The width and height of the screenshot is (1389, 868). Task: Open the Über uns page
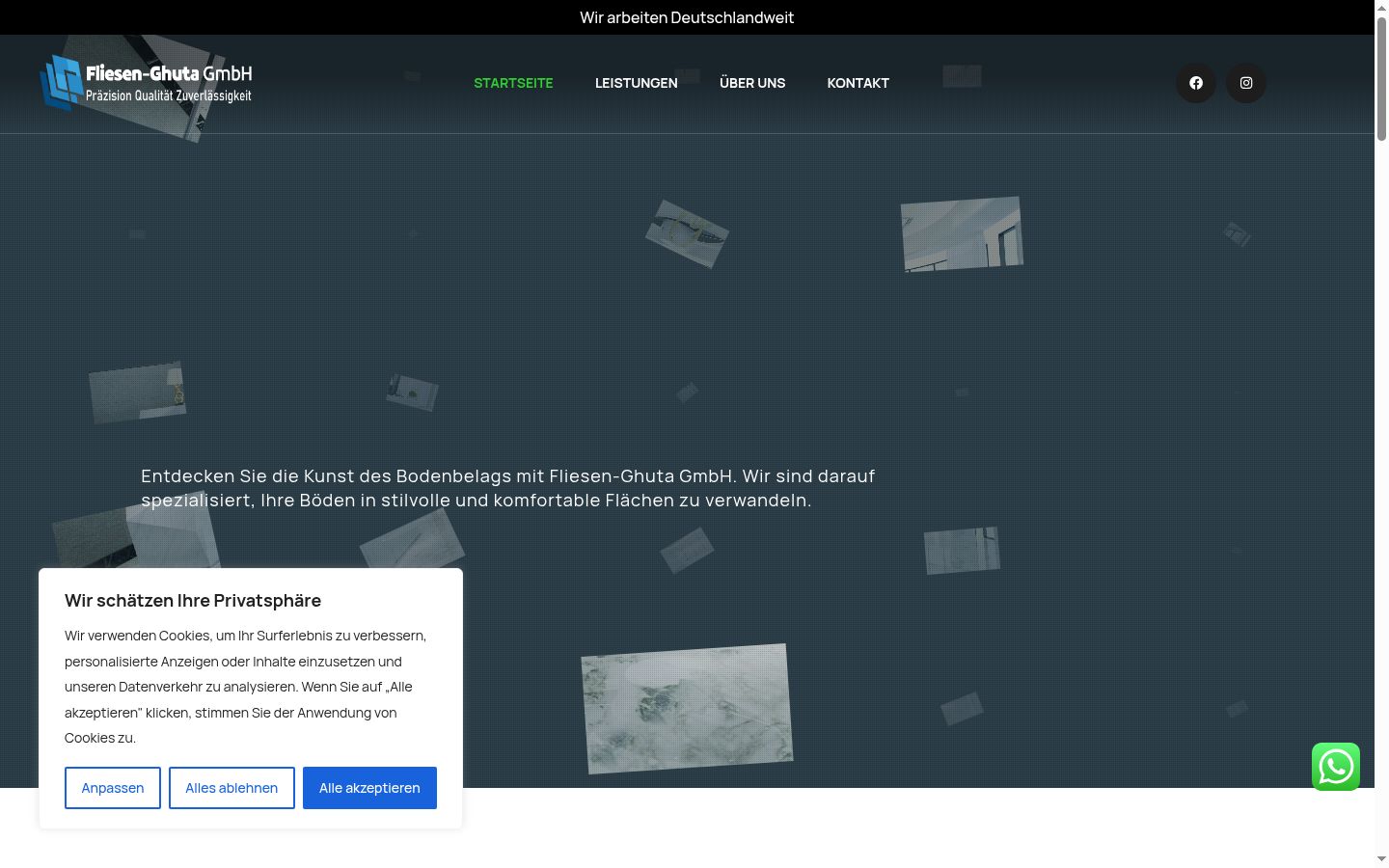(752, 83)
